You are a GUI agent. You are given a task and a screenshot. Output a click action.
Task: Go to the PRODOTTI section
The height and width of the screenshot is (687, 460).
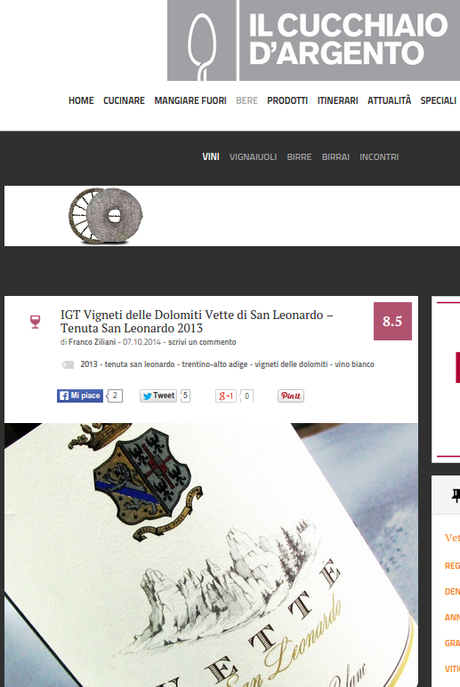(287, 101)
